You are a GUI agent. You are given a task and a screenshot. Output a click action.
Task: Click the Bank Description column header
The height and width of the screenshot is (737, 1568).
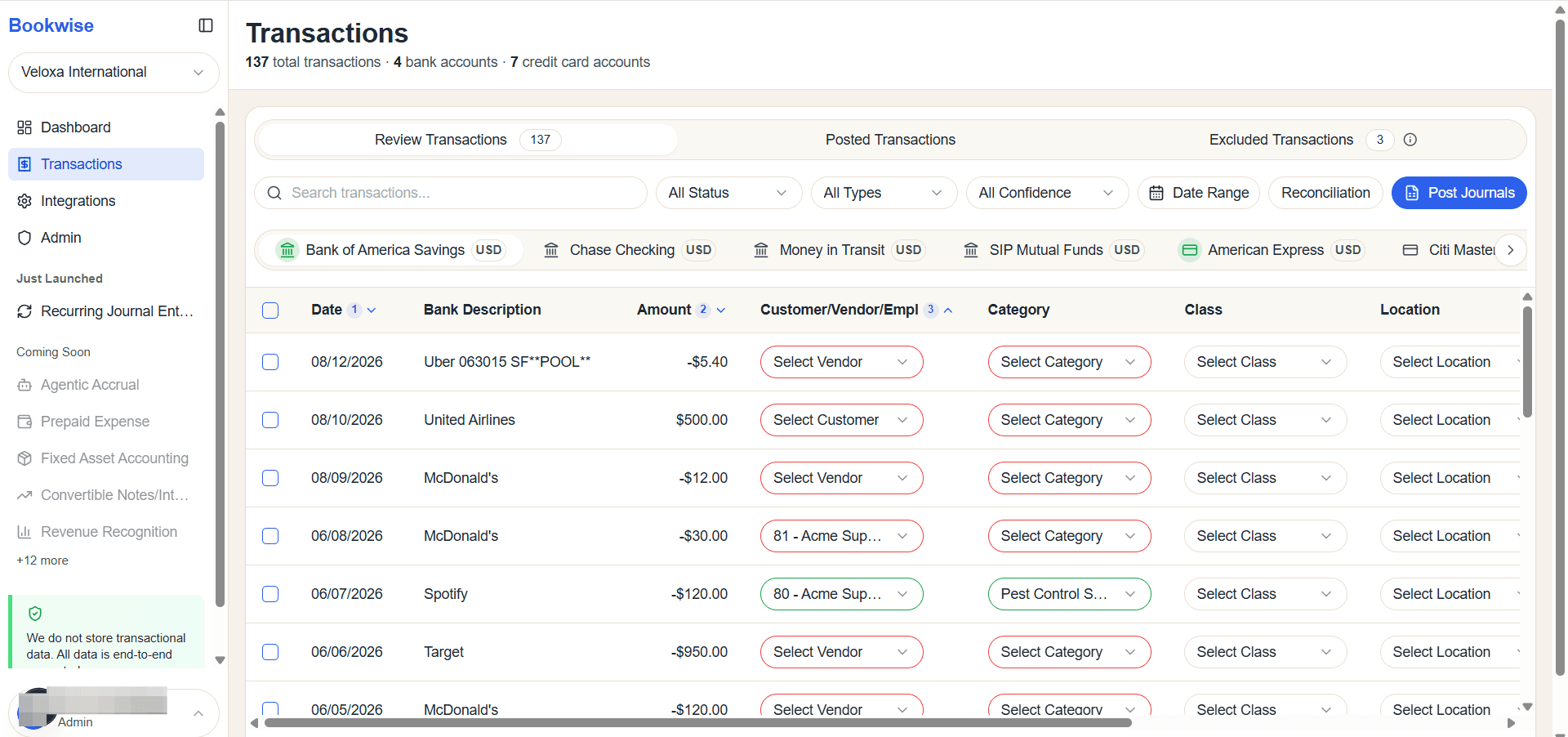482,310
